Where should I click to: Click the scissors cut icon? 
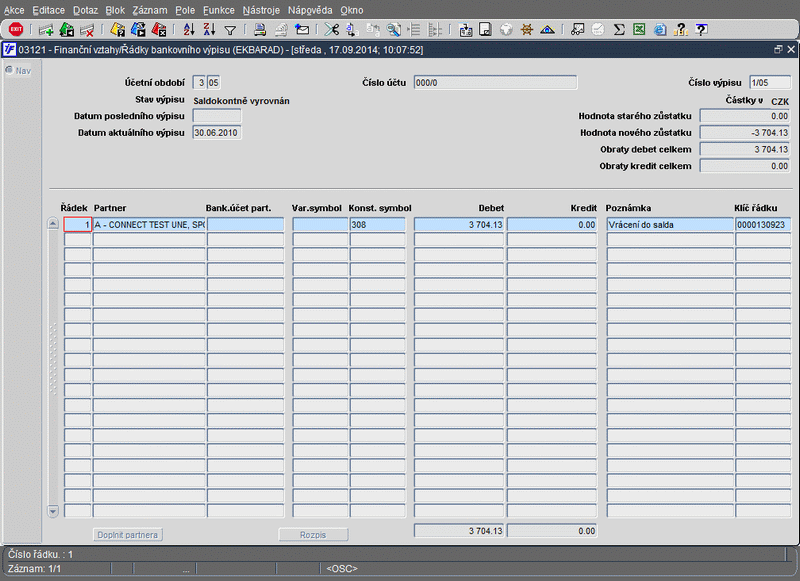[x=332, y=30]
